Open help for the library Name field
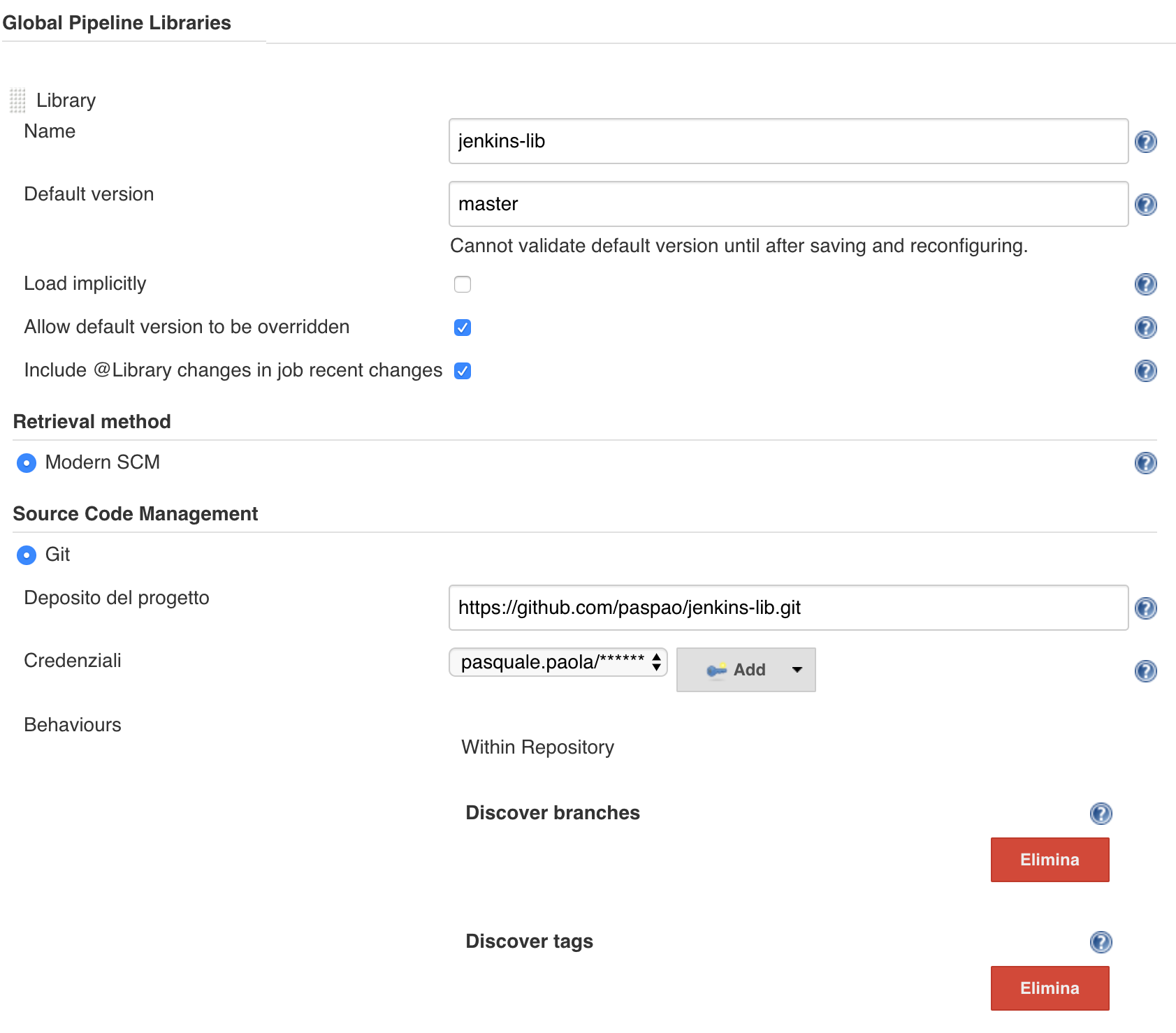Viewport: 1176px width, 1033px height. point(1145,142)
